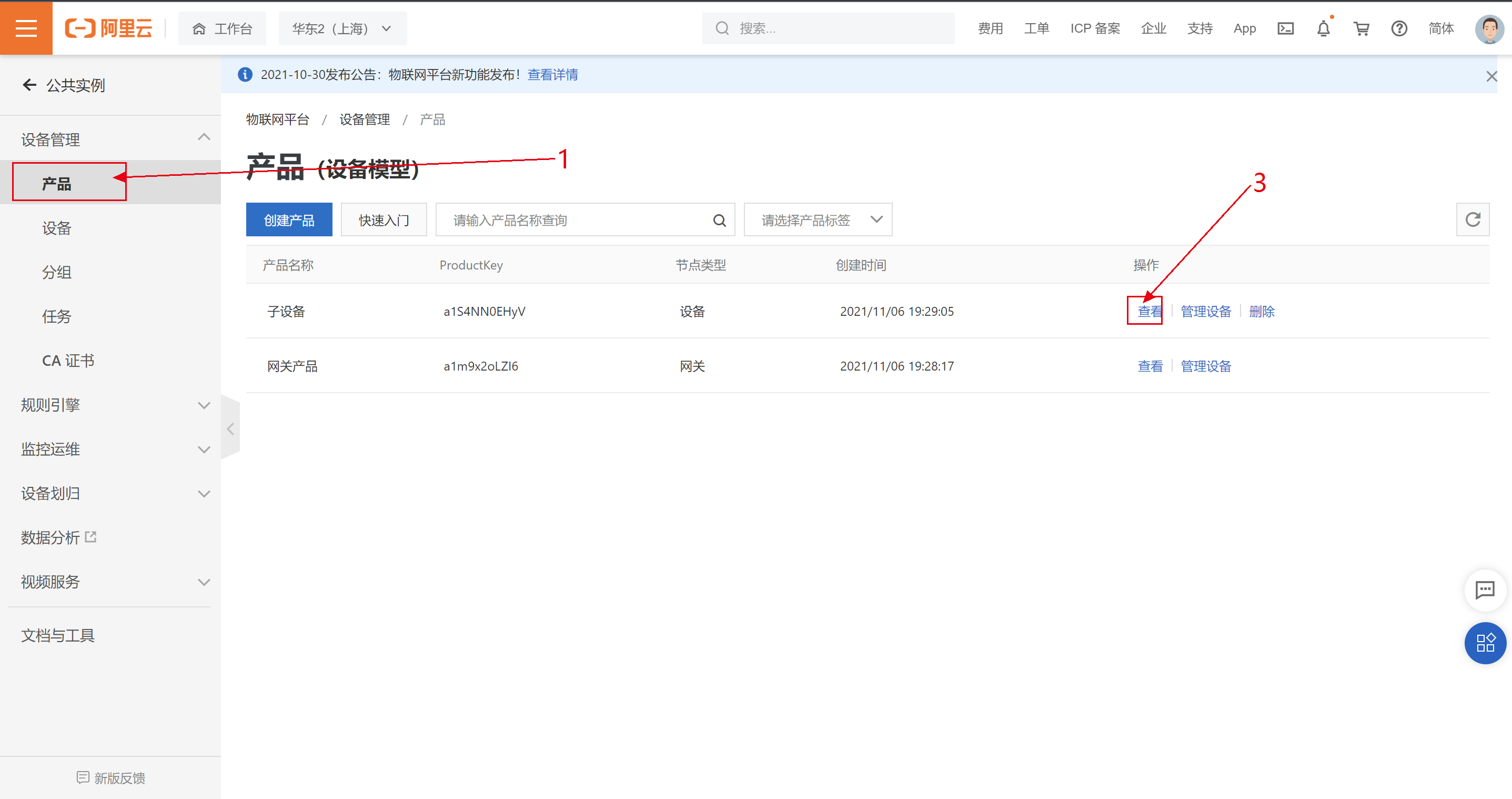Open the Cloud Shell terminal icon
The width and height of the screenshot is (1512, 799).
[x=1285, y=28]
